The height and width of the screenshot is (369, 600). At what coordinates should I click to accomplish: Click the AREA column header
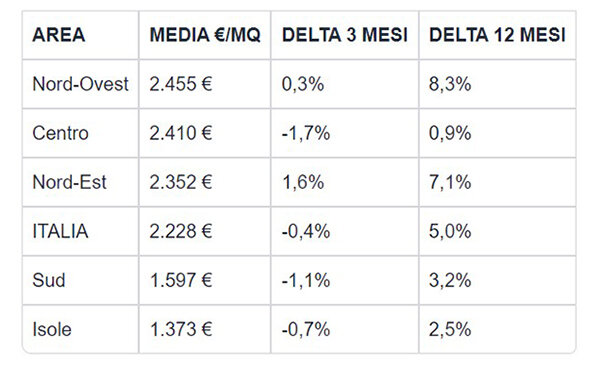click(x=59, y=35)
